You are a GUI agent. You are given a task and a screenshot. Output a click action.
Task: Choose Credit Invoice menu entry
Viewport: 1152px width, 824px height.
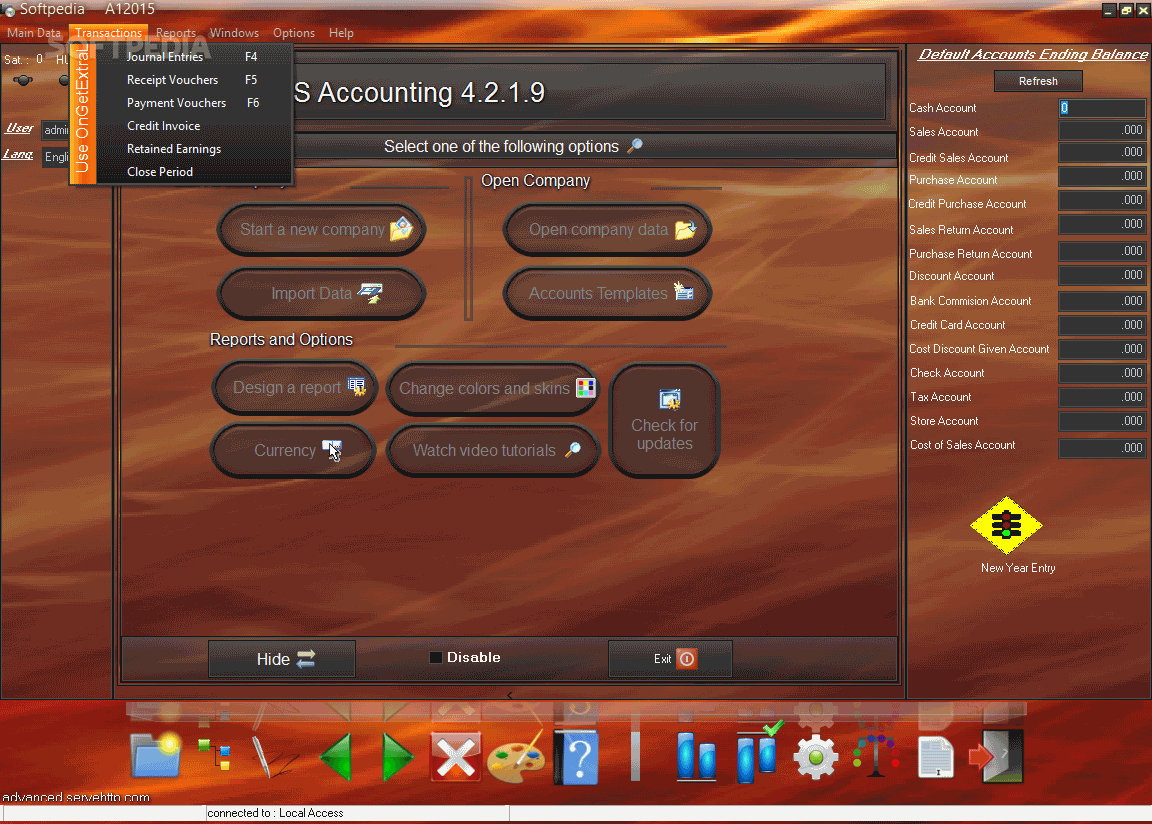click(192, 126)
